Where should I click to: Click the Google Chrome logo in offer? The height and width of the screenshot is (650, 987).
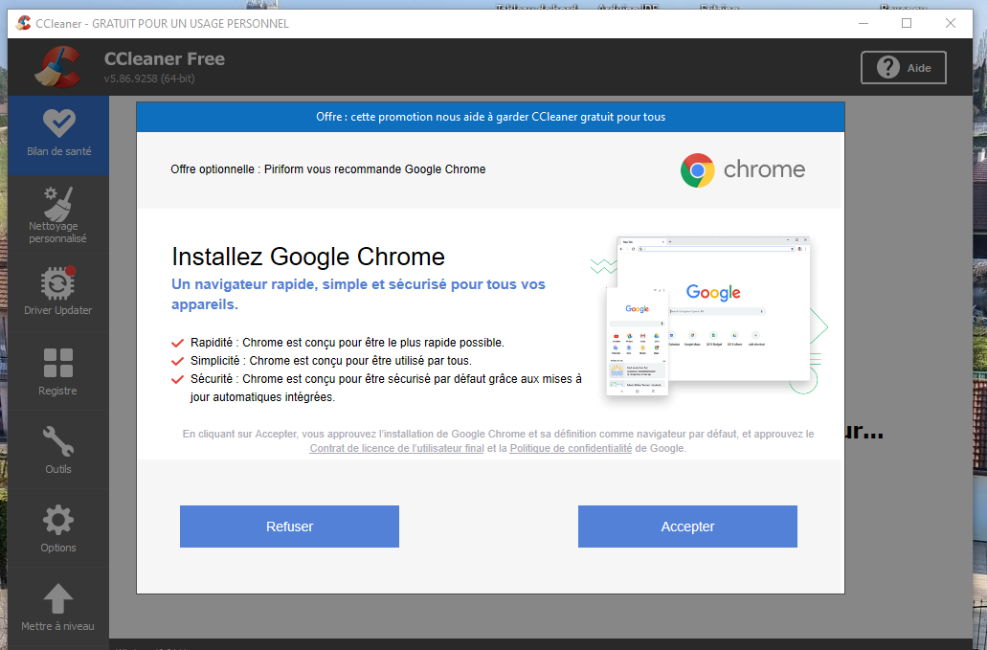tap(743, 170)
